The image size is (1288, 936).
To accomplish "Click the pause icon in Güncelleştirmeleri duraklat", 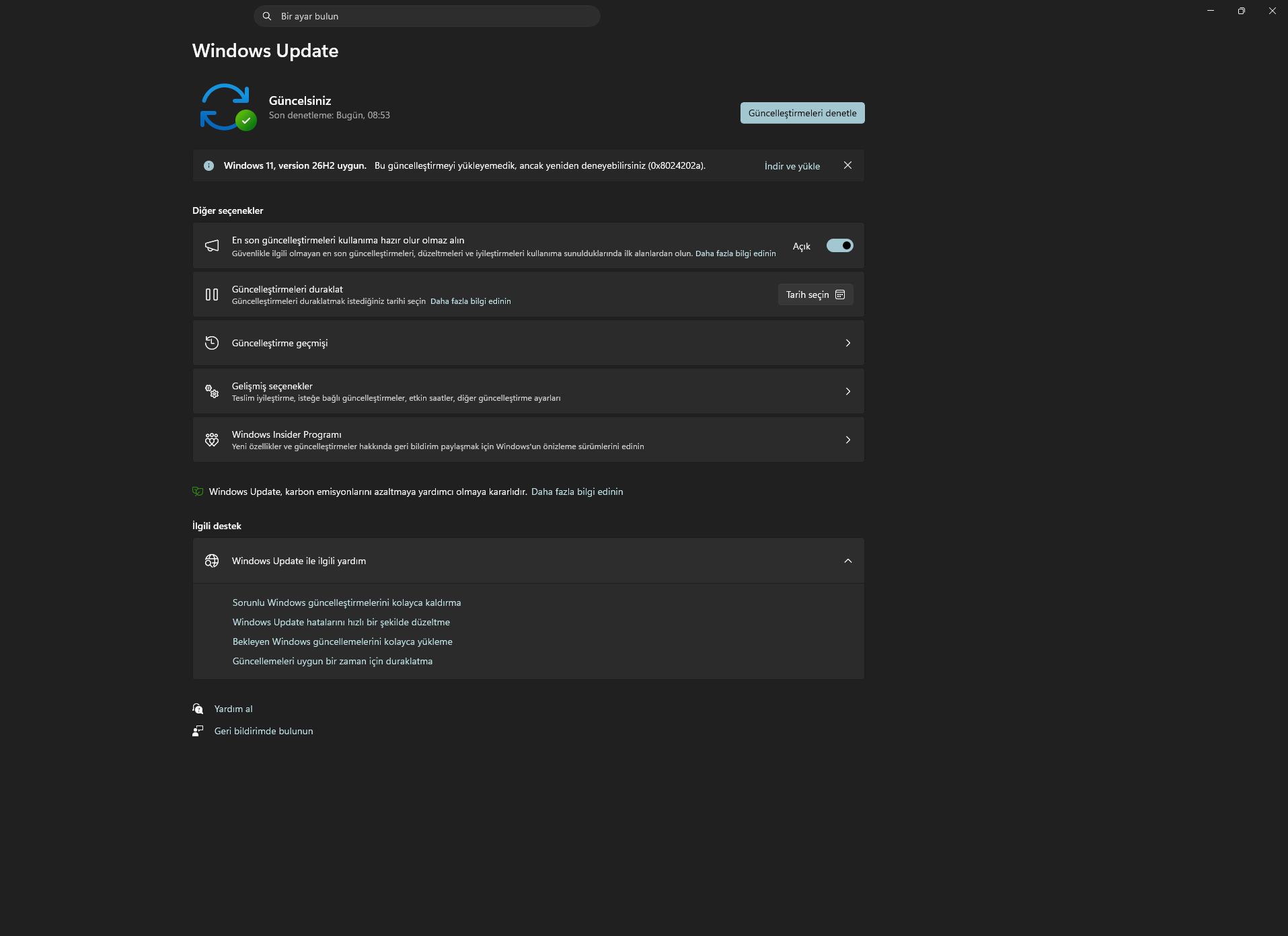I will (x=212, y=295).
